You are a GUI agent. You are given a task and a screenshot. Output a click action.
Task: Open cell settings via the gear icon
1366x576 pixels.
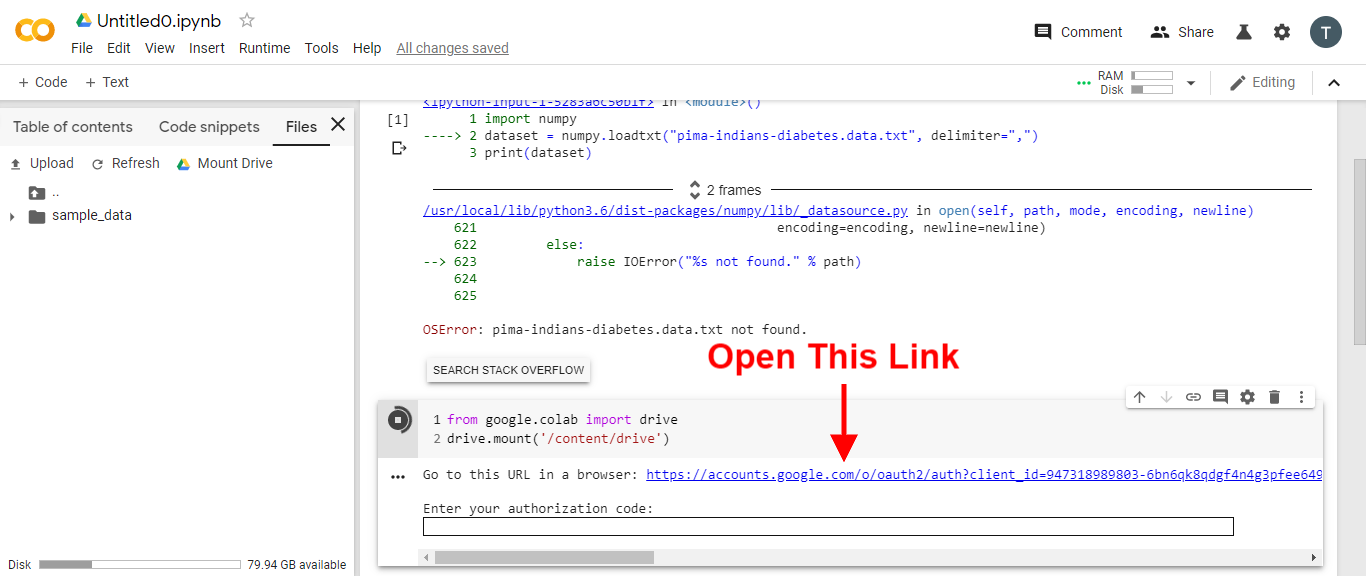[x=1247, y=397]
